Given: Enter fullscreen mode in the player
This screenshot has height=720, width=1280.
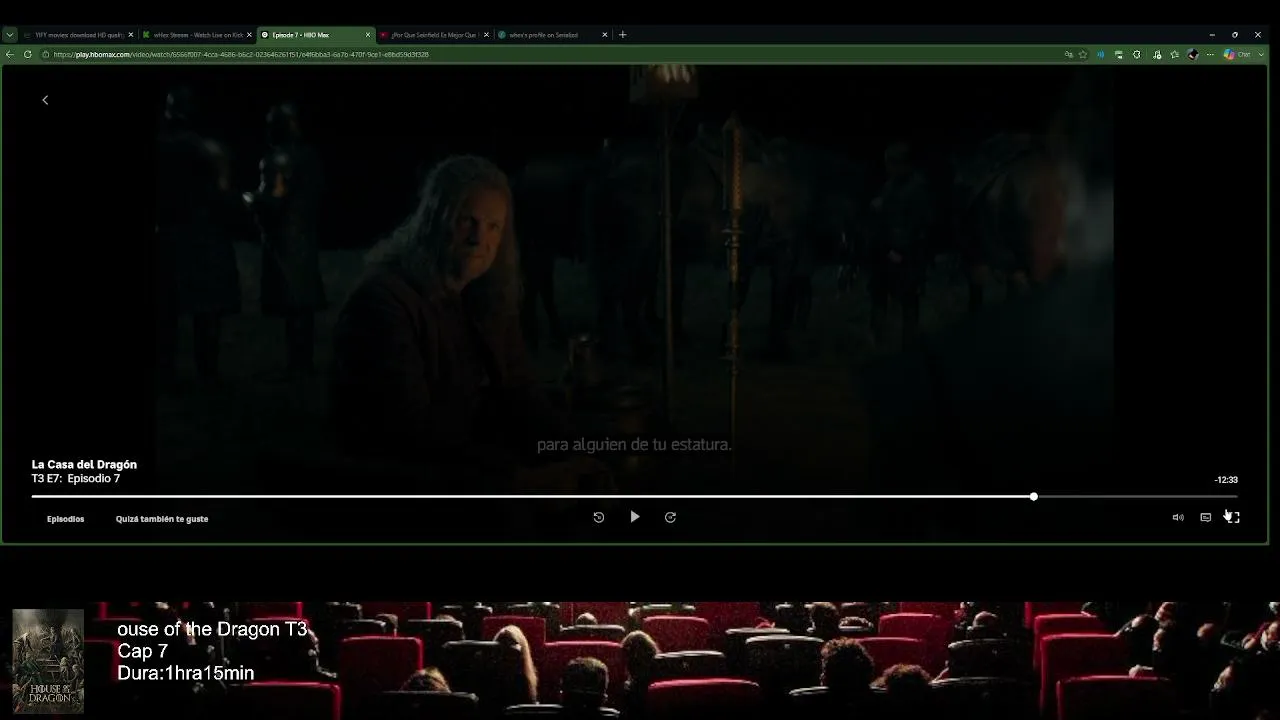Looking at the screenshot, I should 1233,517.
